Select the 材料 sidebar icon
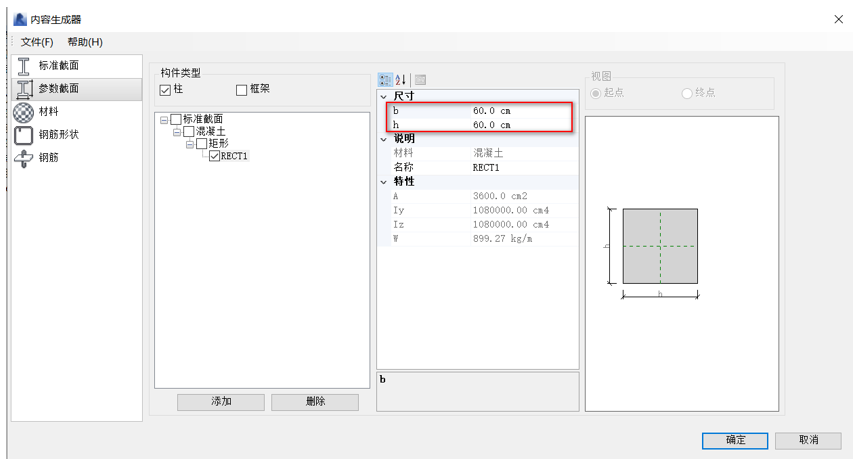 [24, 112]
